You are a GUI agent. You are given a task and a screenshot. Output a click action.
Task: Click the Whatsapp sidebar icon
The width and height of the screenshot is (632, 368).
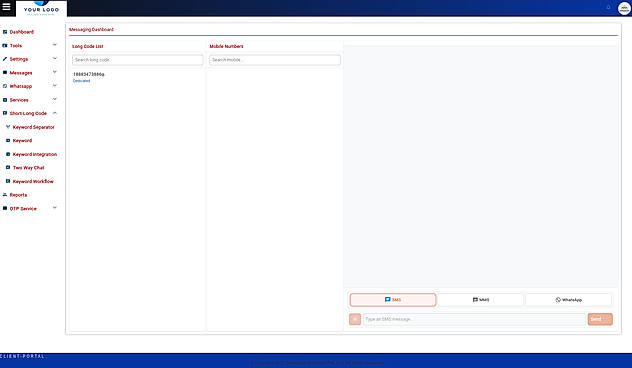coord(5,86)
